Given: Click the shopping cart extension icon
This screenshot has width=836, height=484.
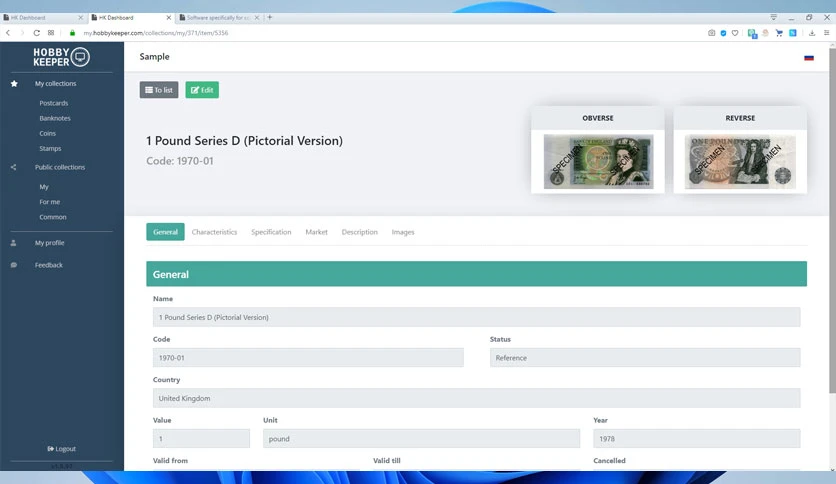Looking at the screenshot, I should tap(779, 33).
